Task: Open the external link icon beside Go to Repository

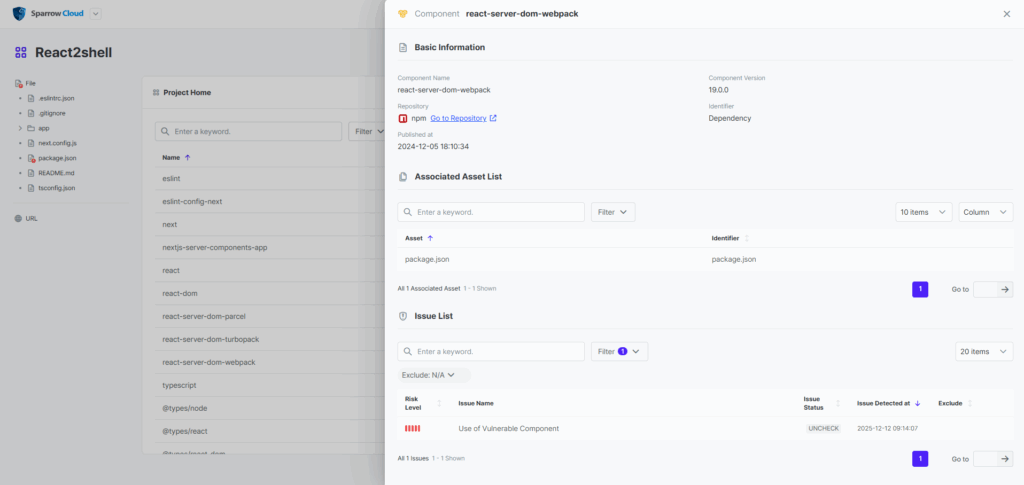Action: (493, 118)
